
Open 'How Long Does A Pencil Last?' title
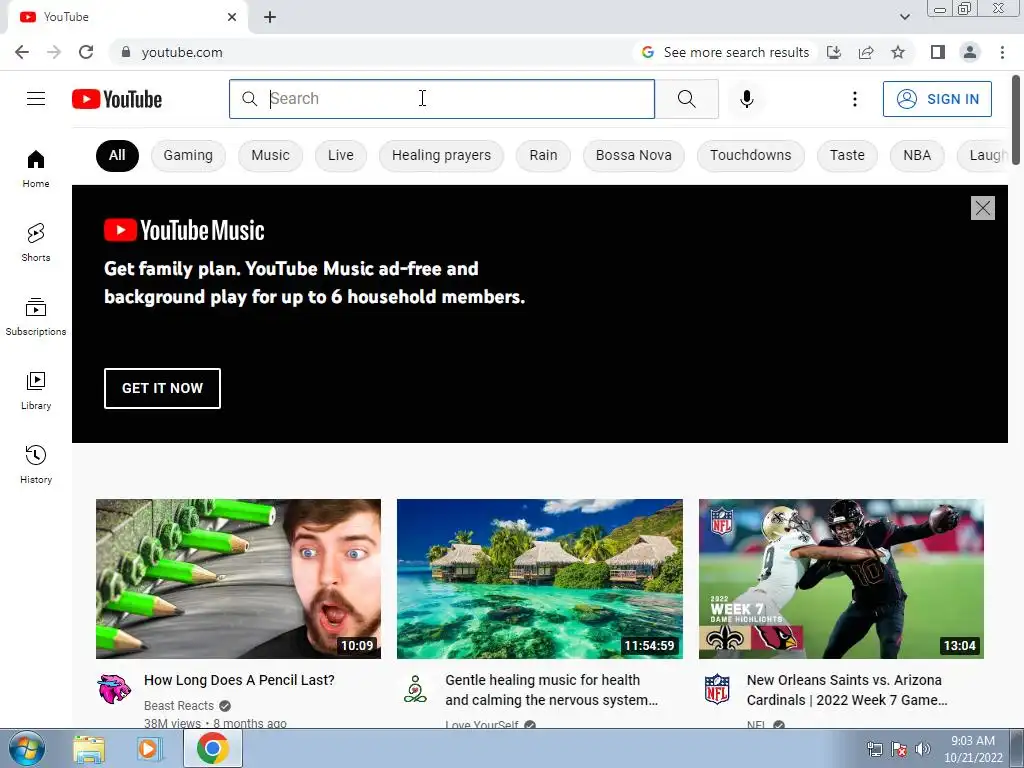[x=239, y=680]
